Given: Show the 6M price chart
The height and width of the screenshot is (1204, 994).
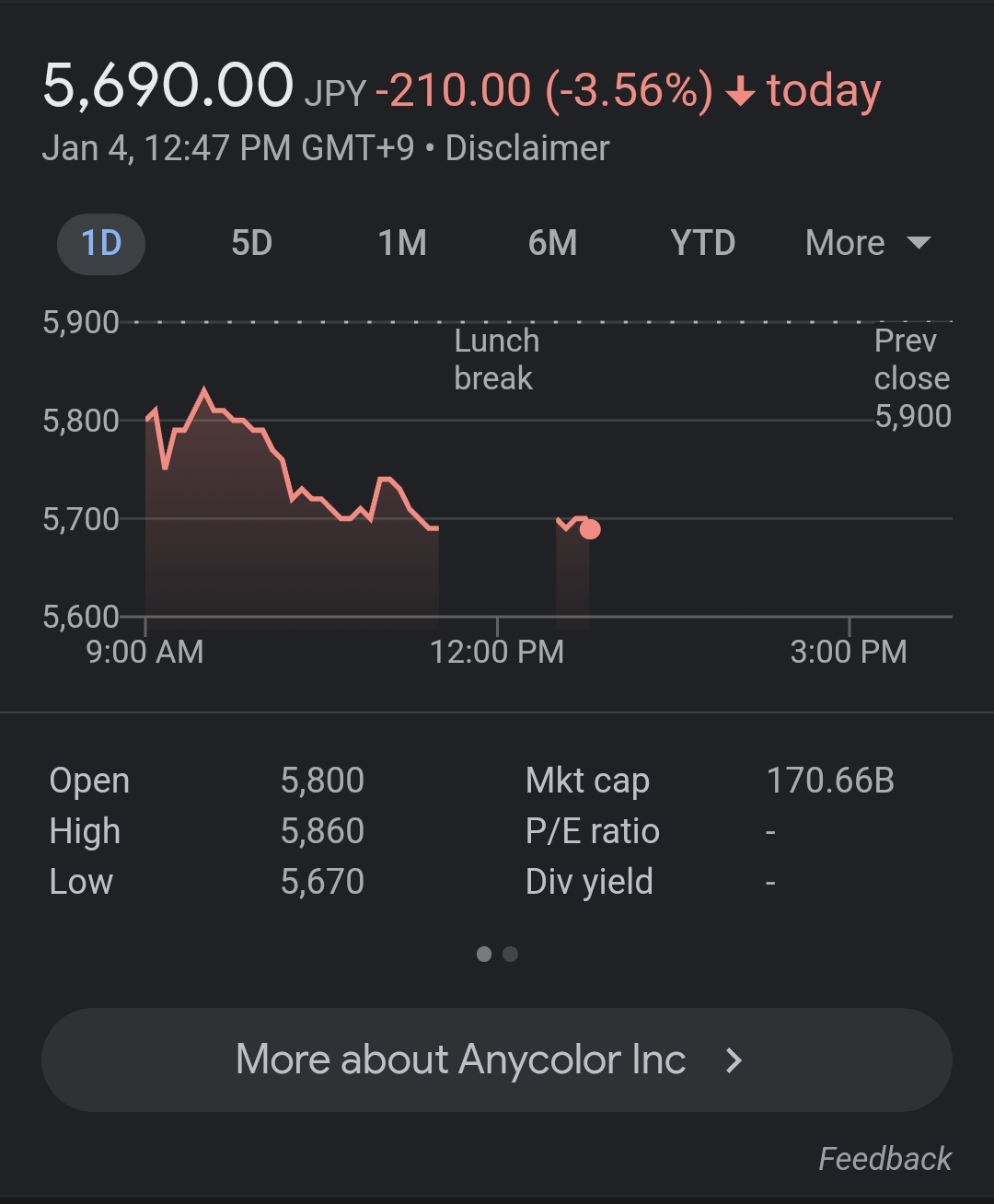Looking at the screenshot, I should coord(552,244).
